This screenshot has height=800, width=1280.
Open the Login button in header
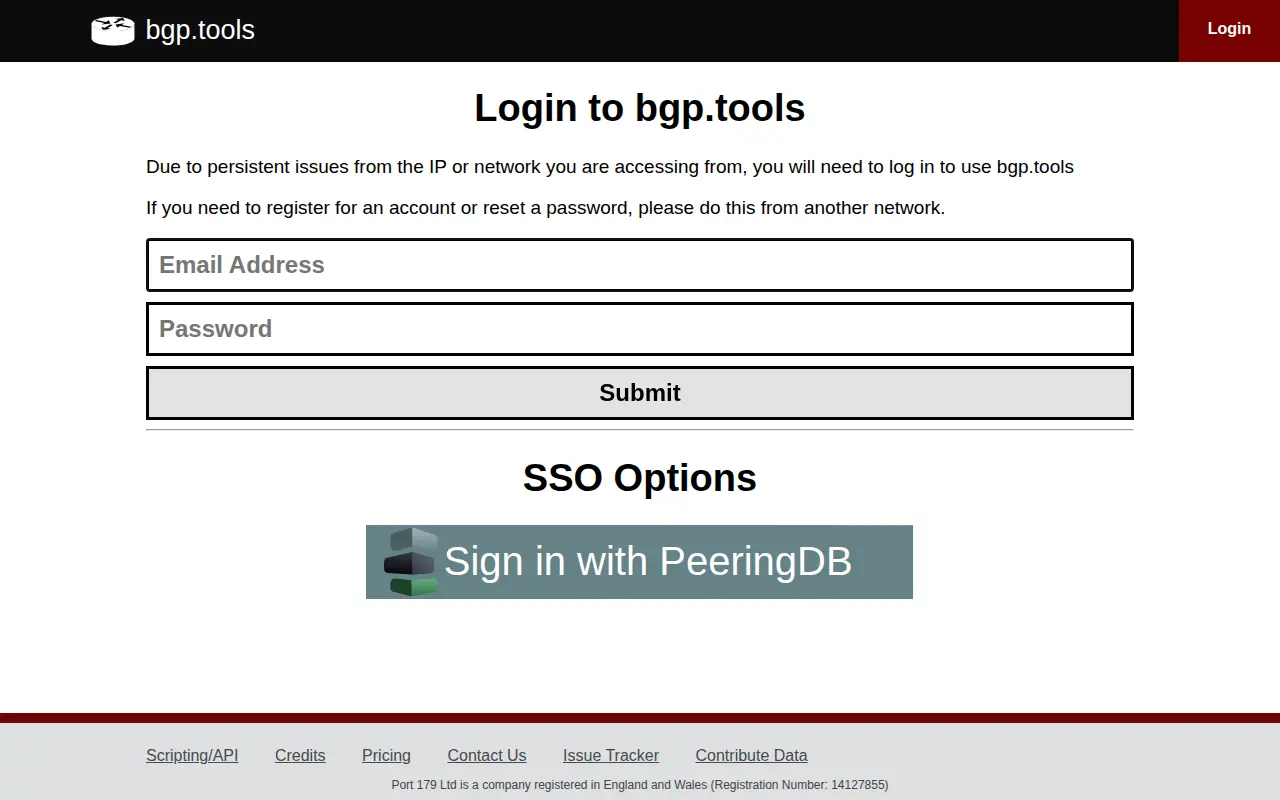point(1229,30)
